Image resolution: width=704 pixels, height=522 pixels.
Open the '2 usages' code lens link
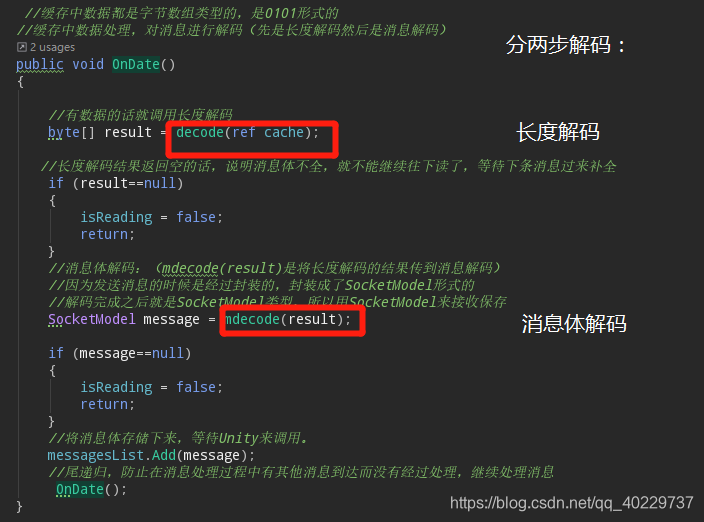53,47
